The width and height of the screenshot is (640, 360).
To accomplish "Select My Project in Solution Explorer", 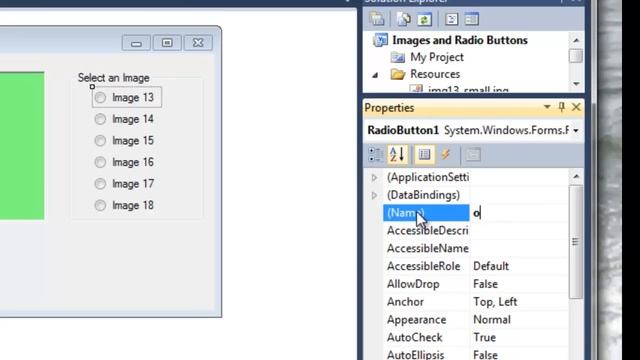I will 437,57.
